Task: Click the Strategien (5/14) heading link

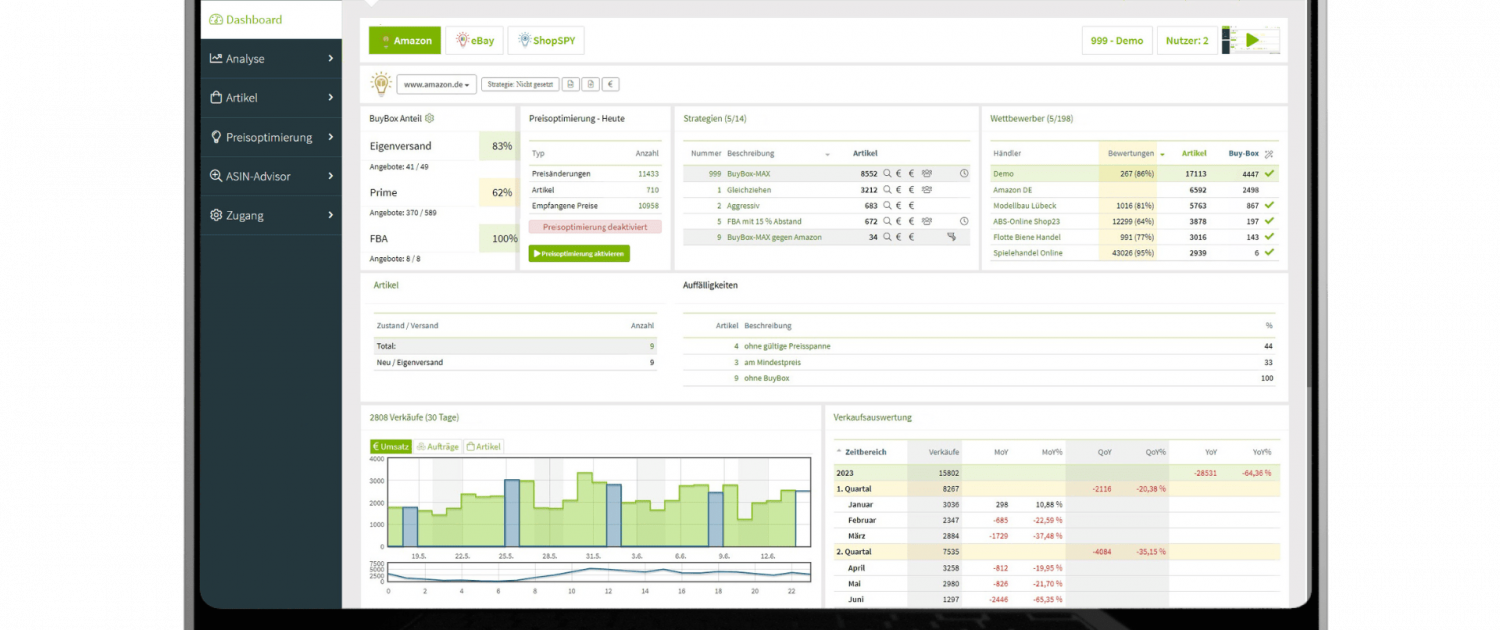Action: tap(715, 119)
